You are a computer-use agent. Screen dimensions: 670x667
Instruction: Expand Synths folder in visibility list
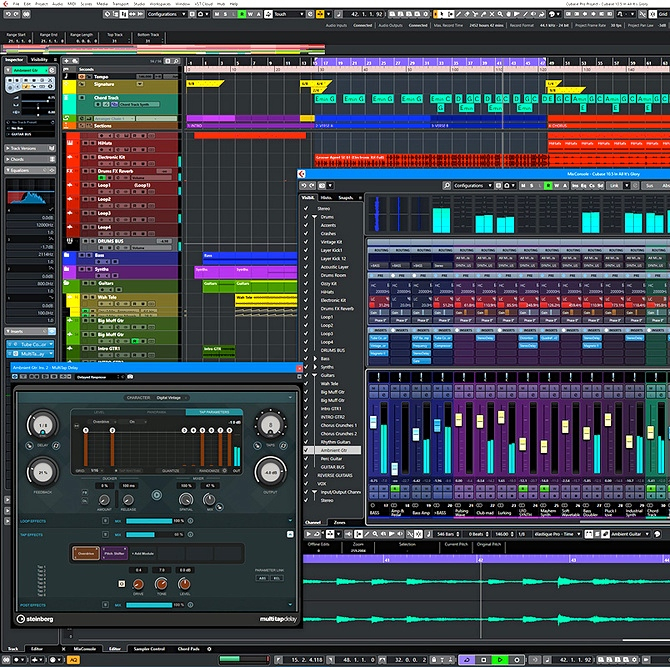pos(315,367)
